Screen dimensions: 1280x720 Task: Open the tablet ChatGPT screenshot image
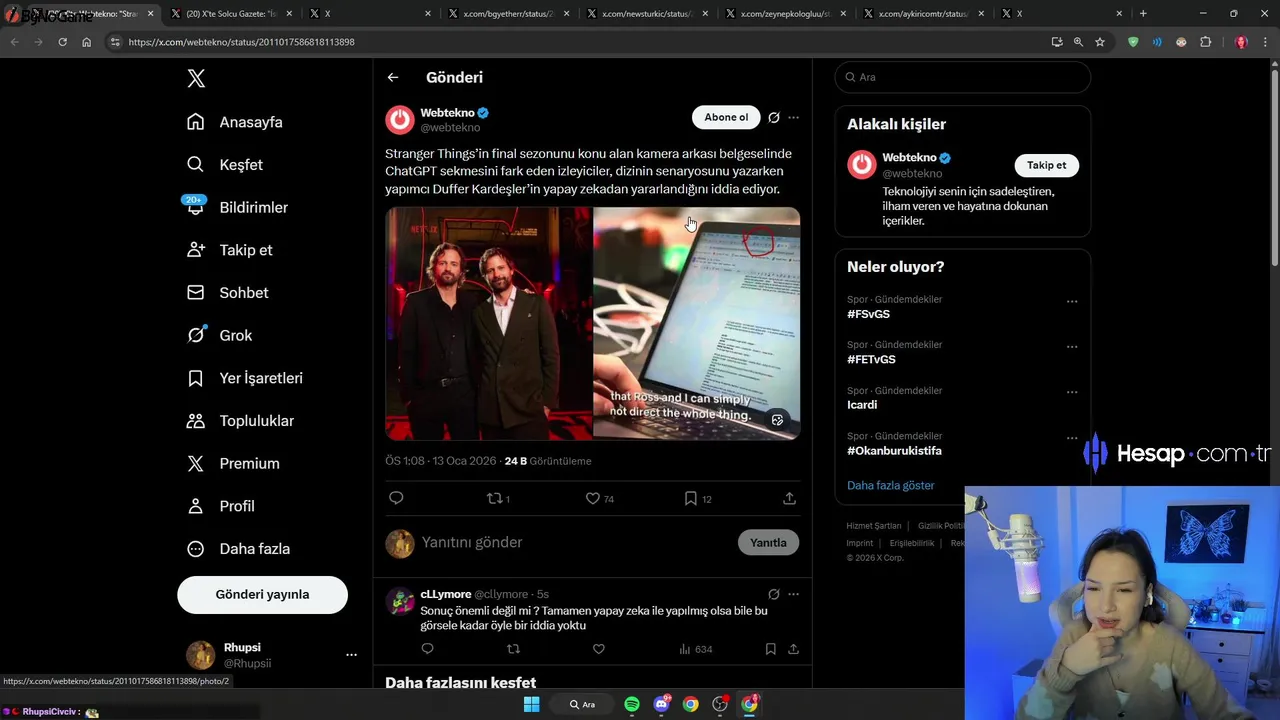point(697,323)
